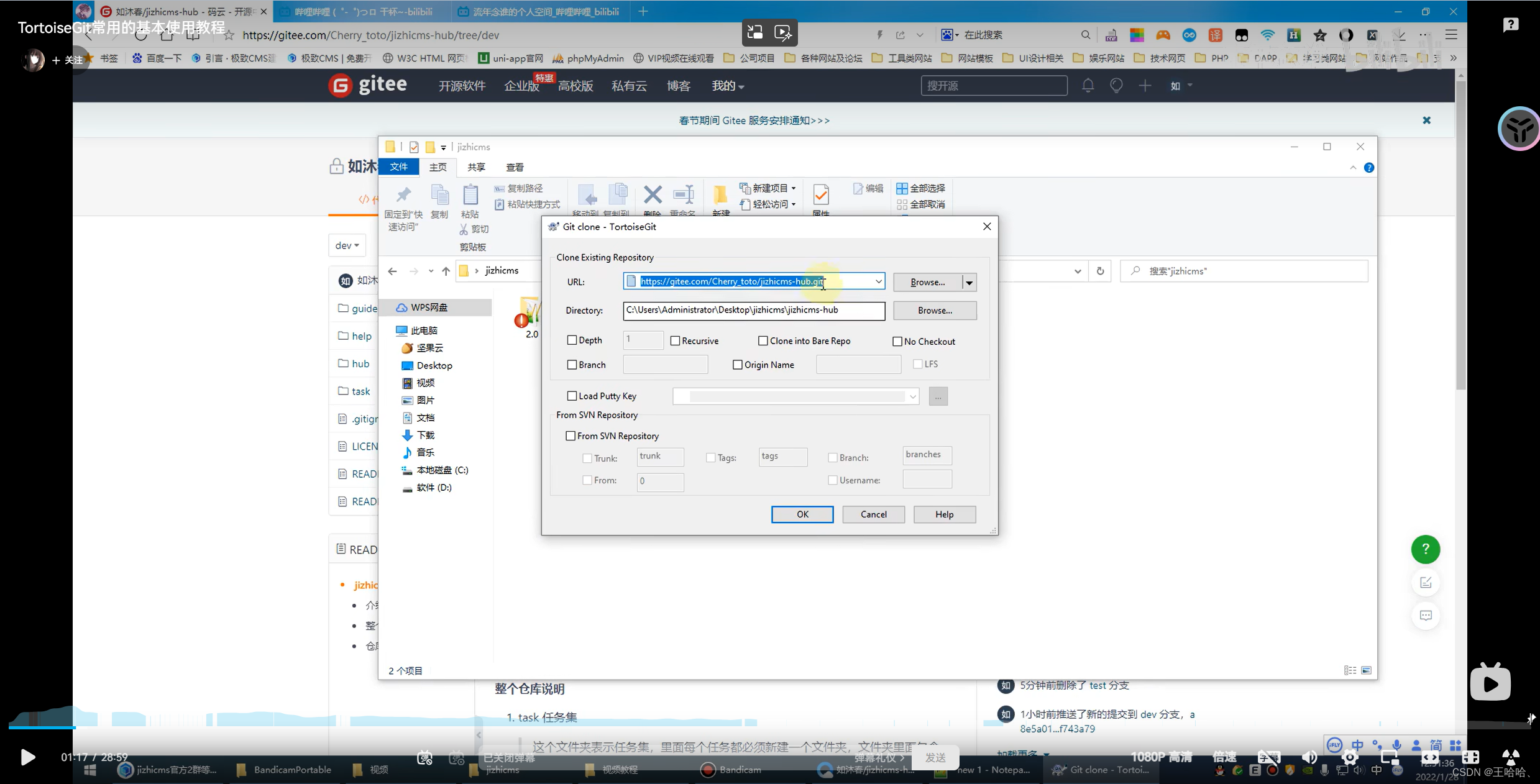Open the Windows Start button
The image size is (1540, 784).
tap(90, 770)
